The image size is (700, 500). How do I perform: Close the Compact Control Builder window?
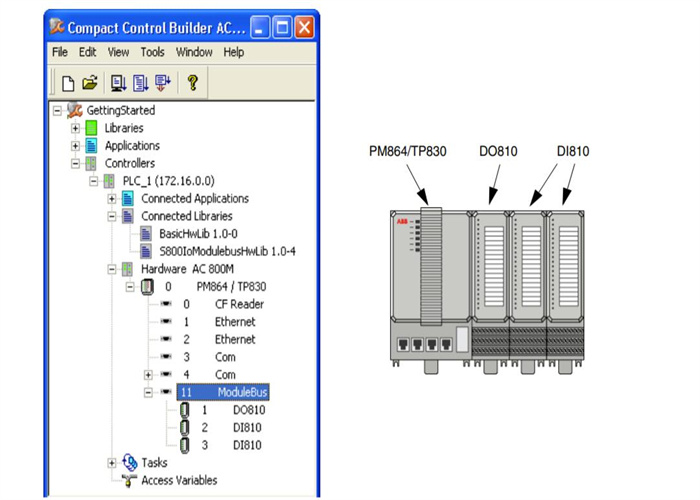(x=305, y=28)
